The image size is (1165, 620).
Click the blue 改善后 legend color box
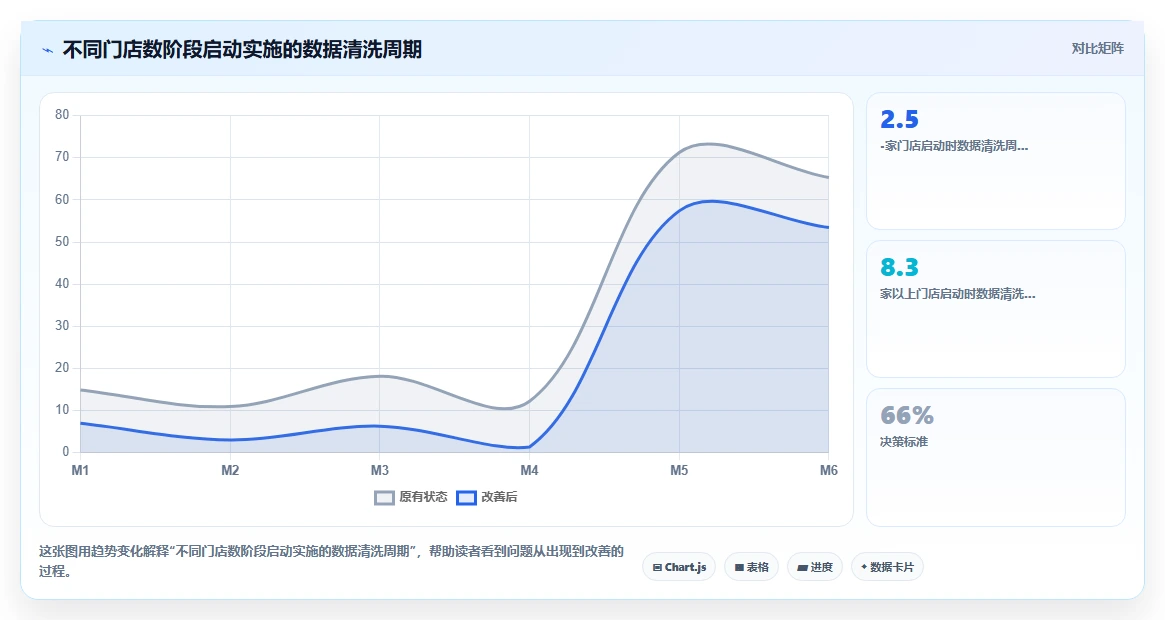(x=466, y=498)
